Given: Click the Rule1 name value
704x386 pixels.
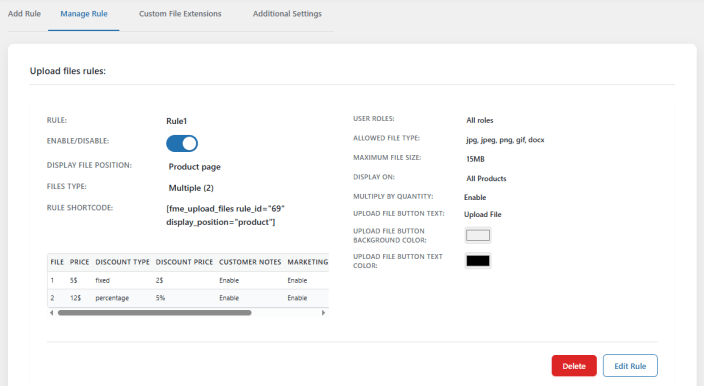Looking at the screenshot, I should coord(176,121).
